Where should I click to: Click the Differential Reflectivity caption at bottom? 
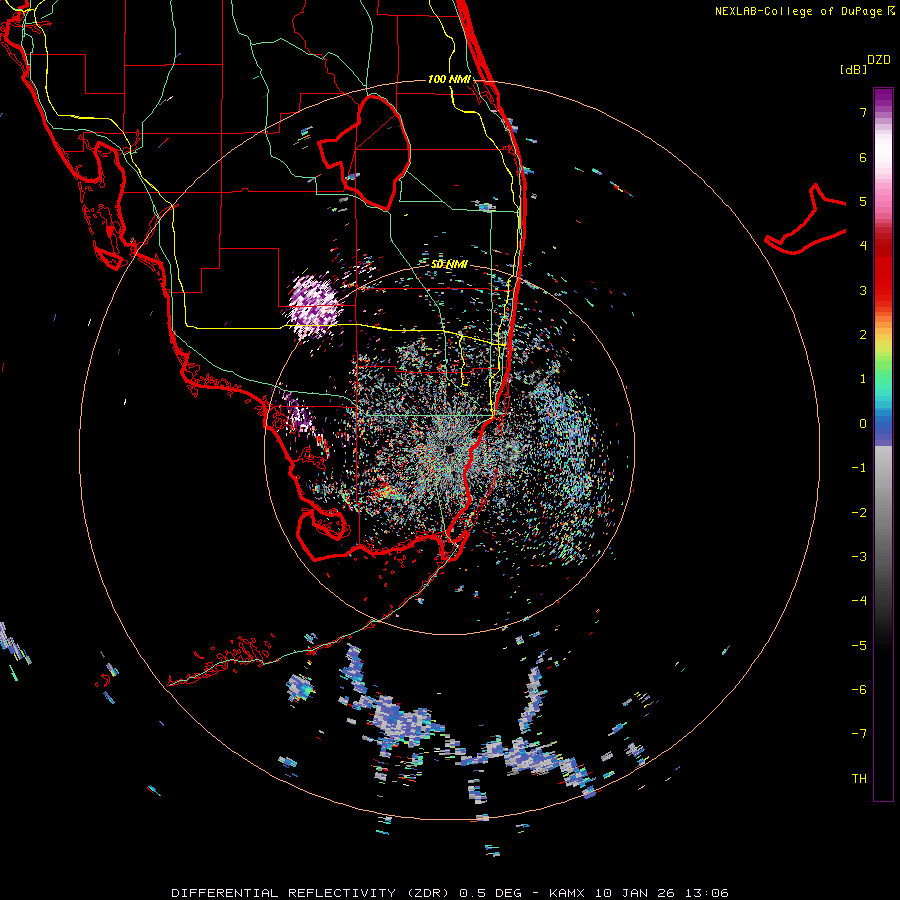tap(449, 893)
